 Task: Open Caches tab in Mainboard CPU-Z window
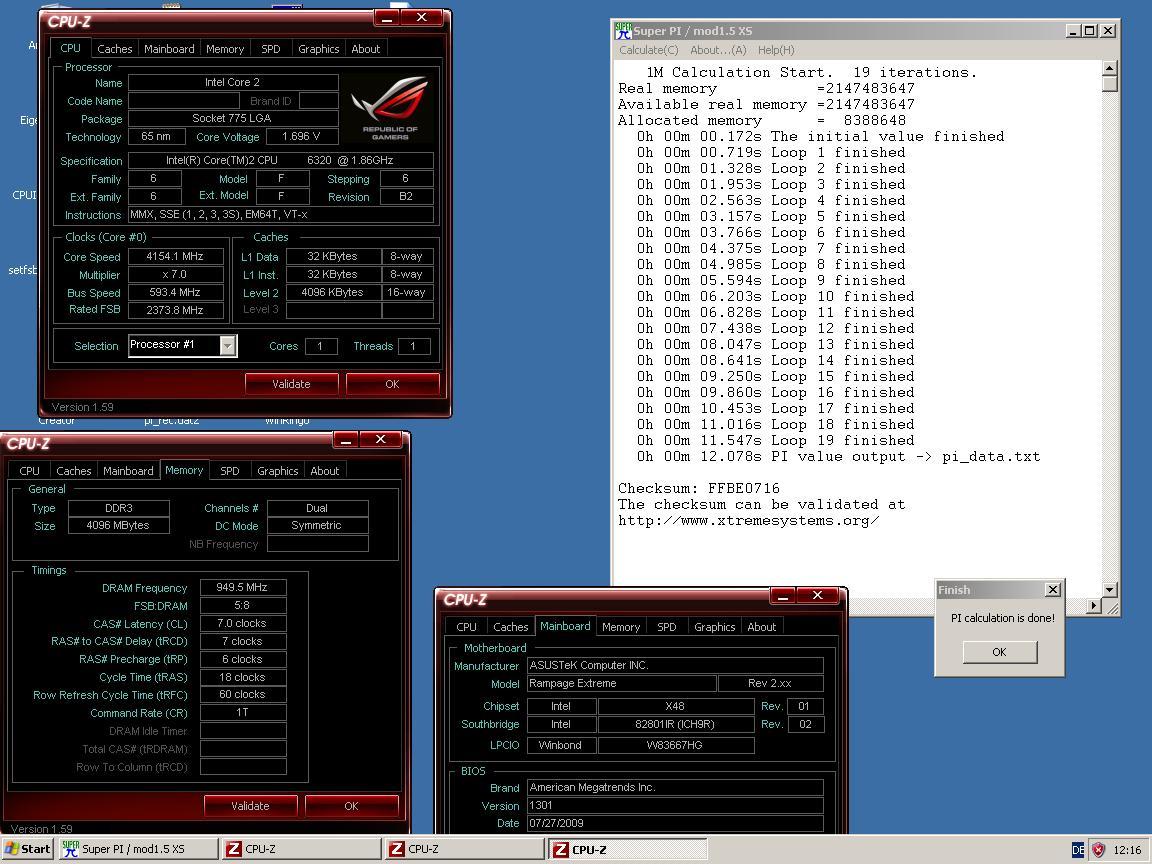click(510, 627)
